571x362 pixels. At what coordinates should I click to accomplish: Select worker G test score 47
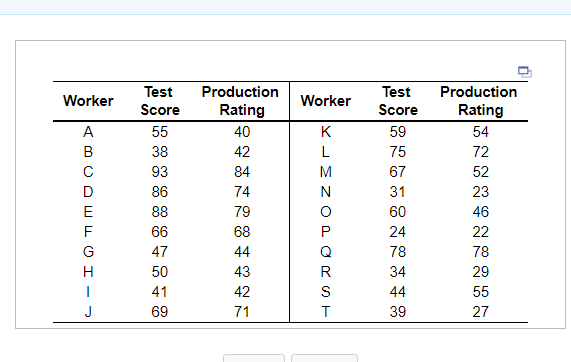160,252
